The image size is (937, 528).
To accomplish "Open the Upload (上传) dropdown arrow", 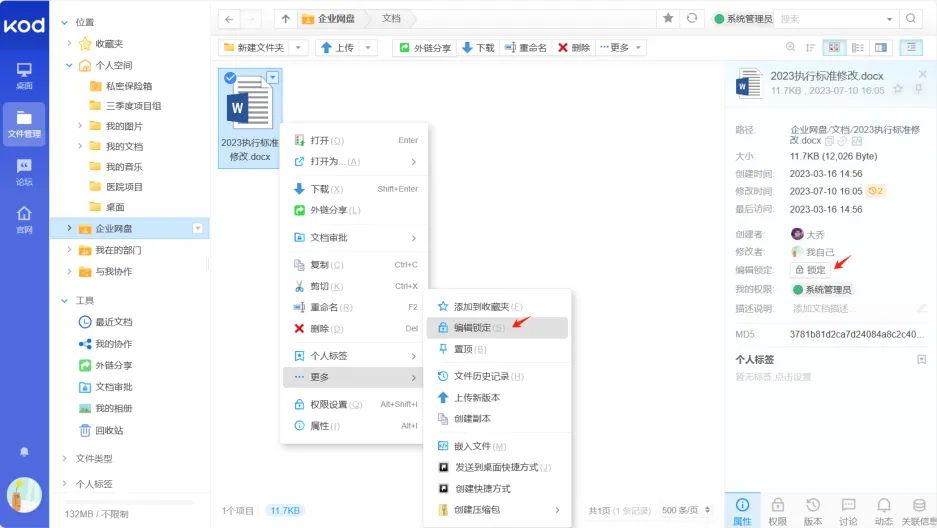I will click(x=368, y=47).
